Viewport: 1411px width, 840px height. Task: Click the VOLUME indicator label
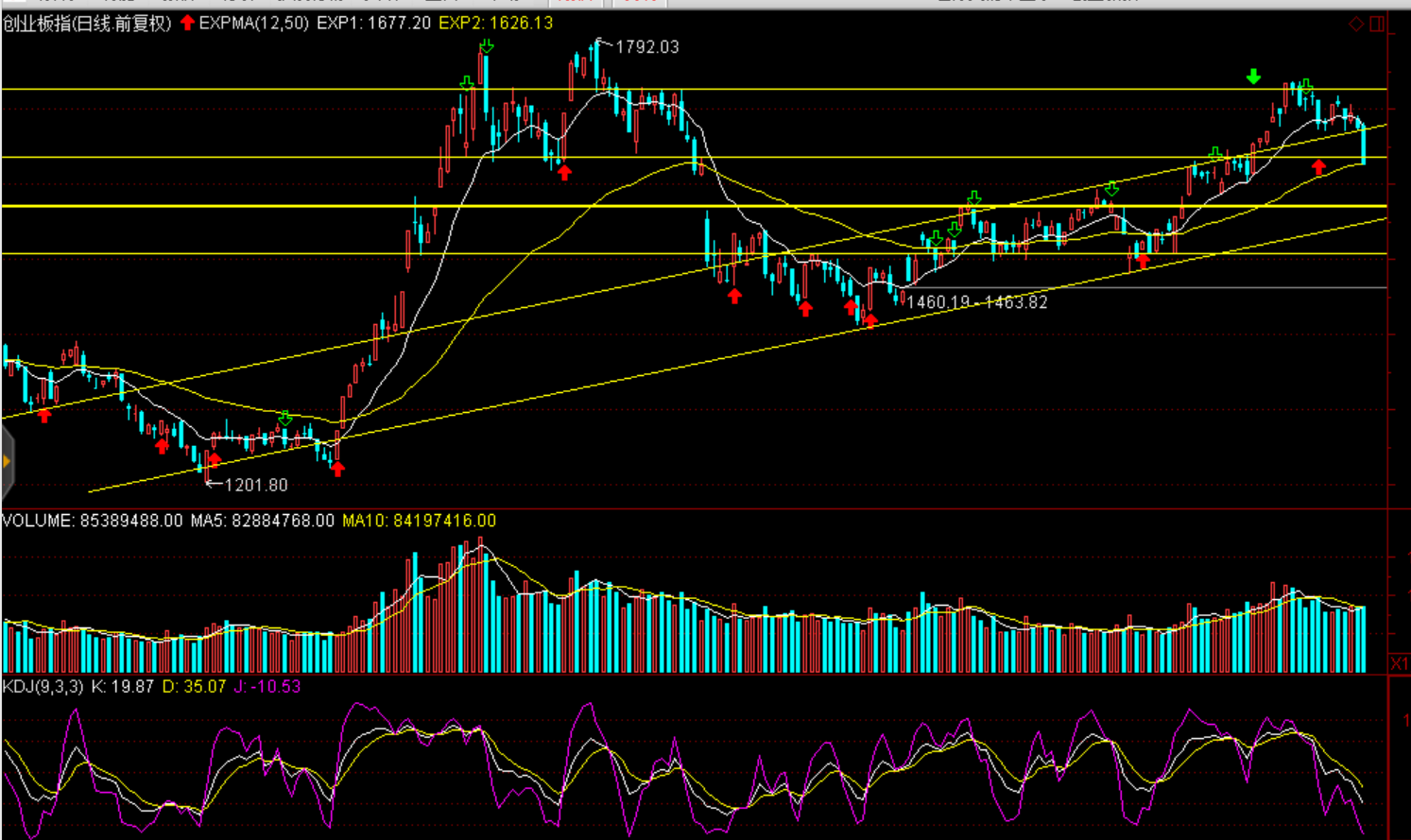point(37,521)
